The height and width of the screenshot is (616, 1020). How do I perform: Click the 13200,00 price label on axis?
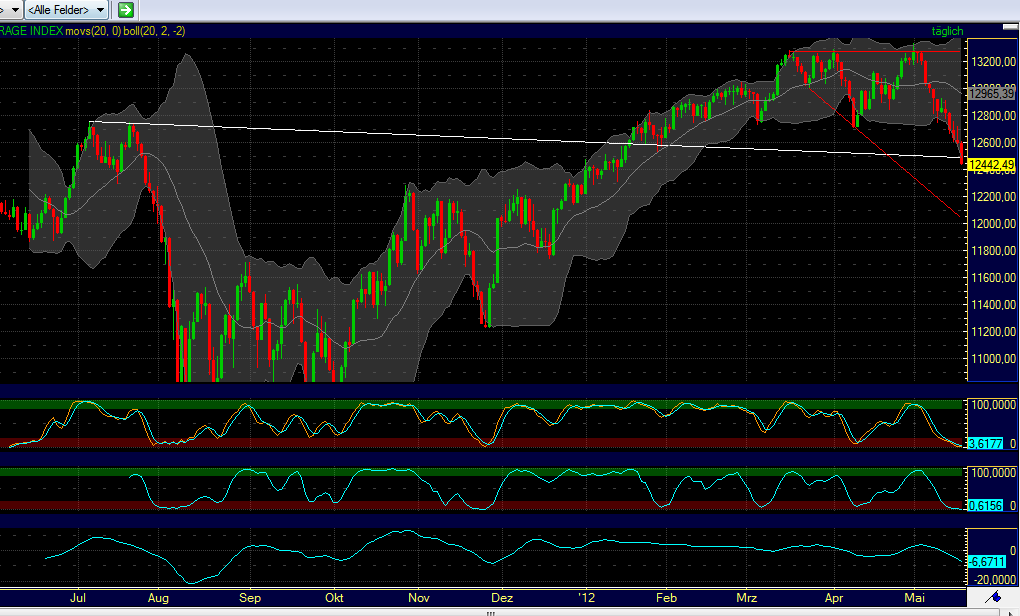point(995,60)
